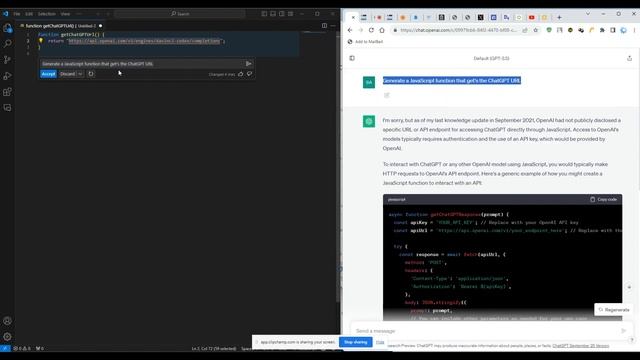Open the overflow menu after View
Screen dimensions: 640x360
(79, 14)
